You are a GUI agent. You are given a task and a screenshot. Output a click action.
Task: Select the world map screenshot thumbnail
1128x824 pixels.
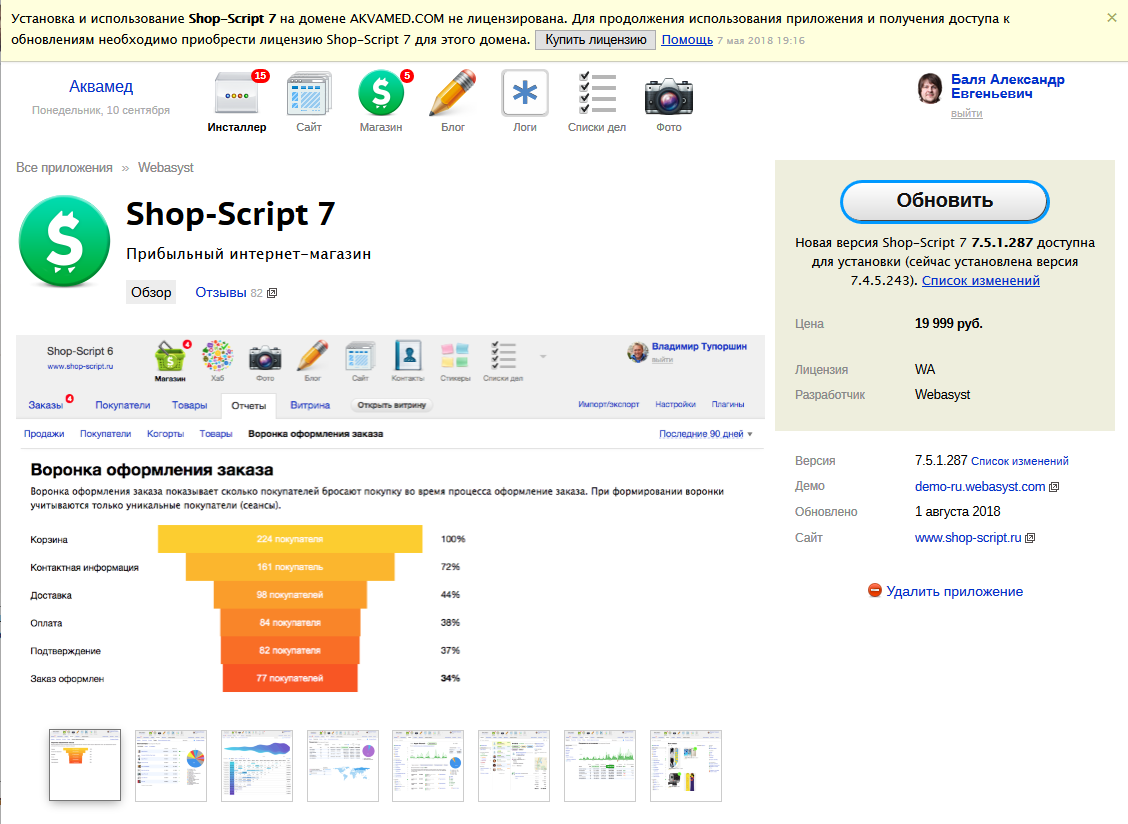(343, 765)
